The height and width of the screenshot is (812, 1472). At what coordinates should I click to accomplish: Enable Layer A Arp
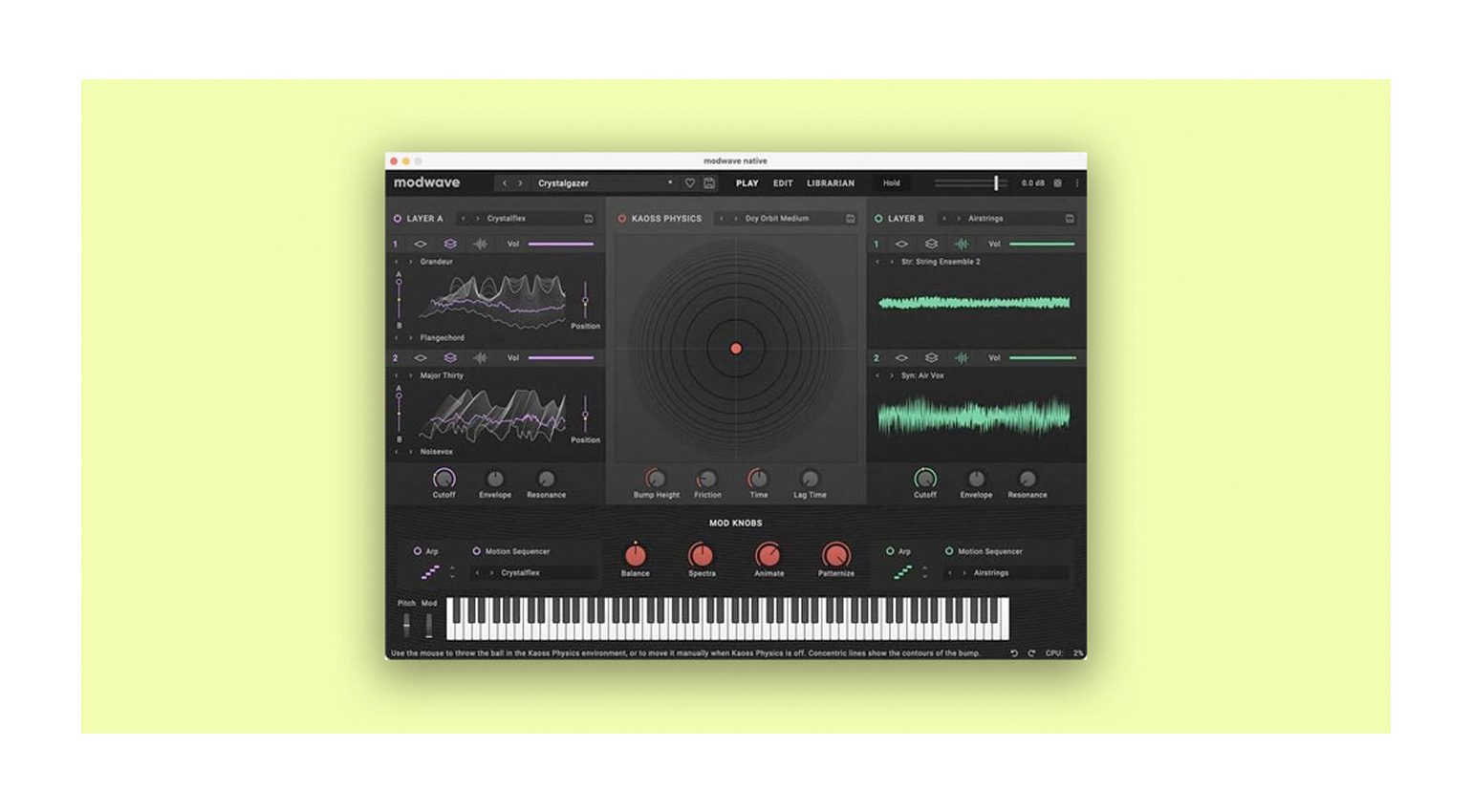417,551
